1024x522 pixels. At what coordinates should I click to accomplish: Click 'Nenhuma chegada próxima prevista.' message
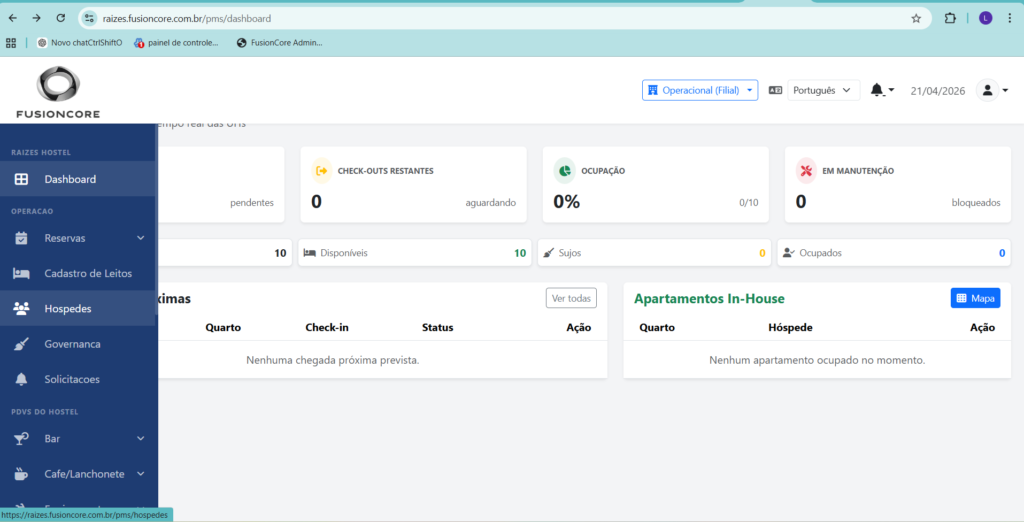click(332, 360)
